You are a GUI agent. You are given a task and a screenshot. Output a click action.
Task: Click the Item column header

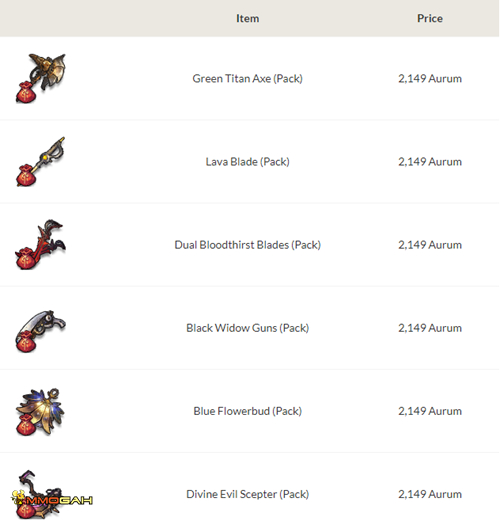click(248, 18)
